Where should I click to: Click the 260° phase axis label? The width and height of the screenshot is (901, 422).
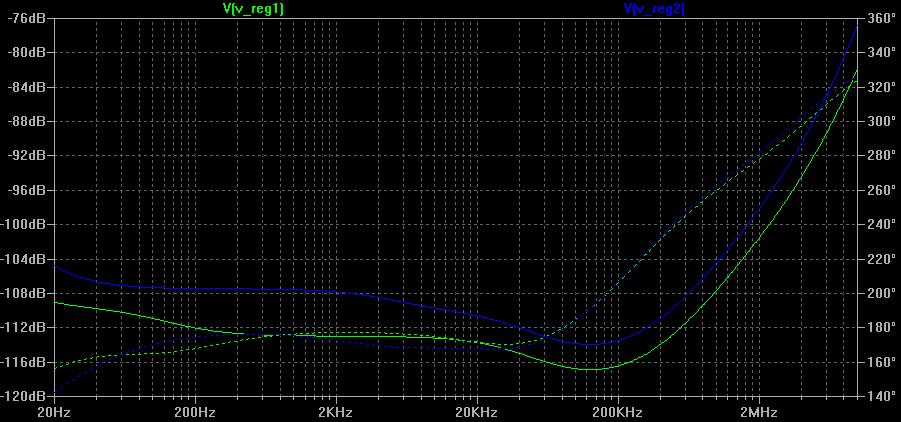(x=881, y=190)
